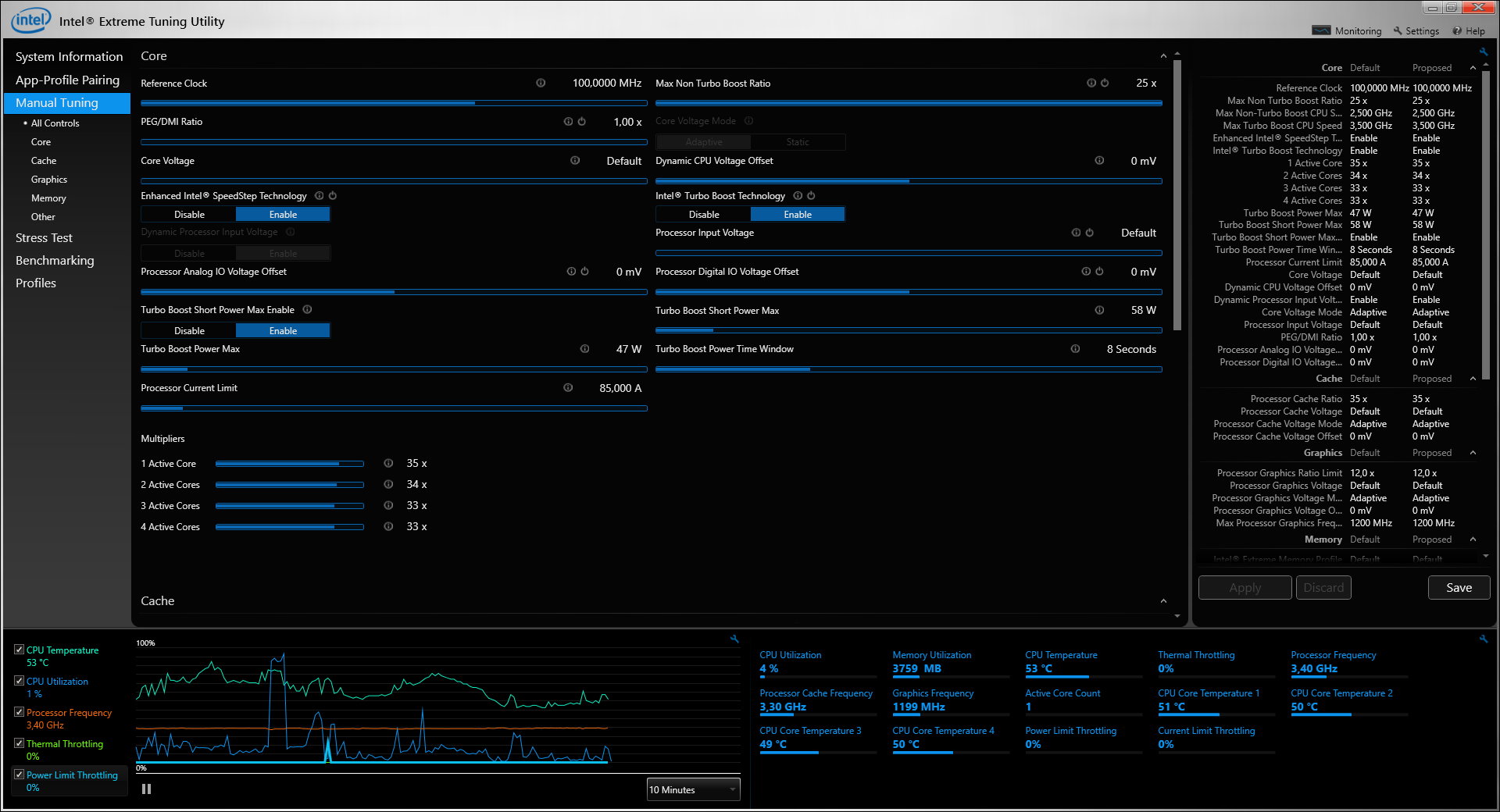Select Graphics under Manual Tuning

point(49,180)
